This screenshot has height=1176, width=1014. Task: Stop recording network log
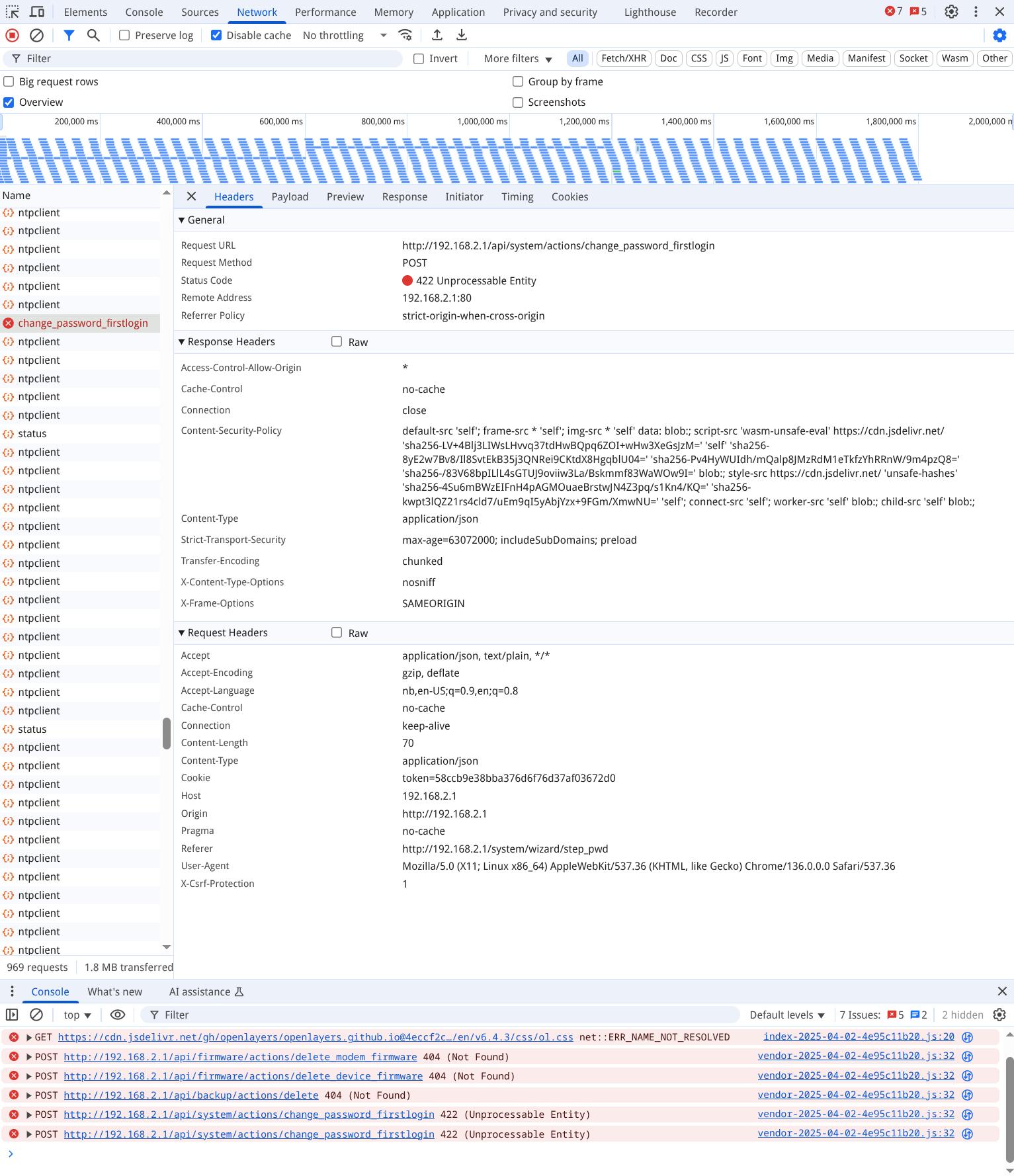tap(12, 36)
